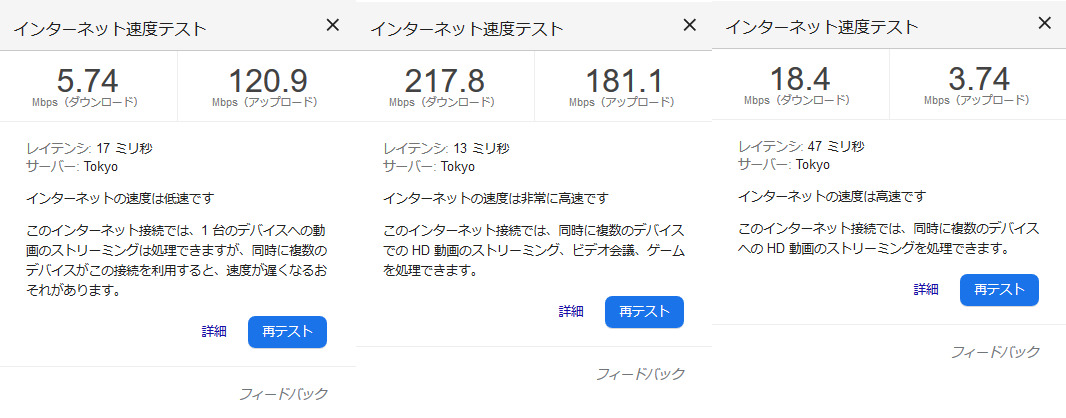Click the 3.74 Mbps upload value

point(977,78)
